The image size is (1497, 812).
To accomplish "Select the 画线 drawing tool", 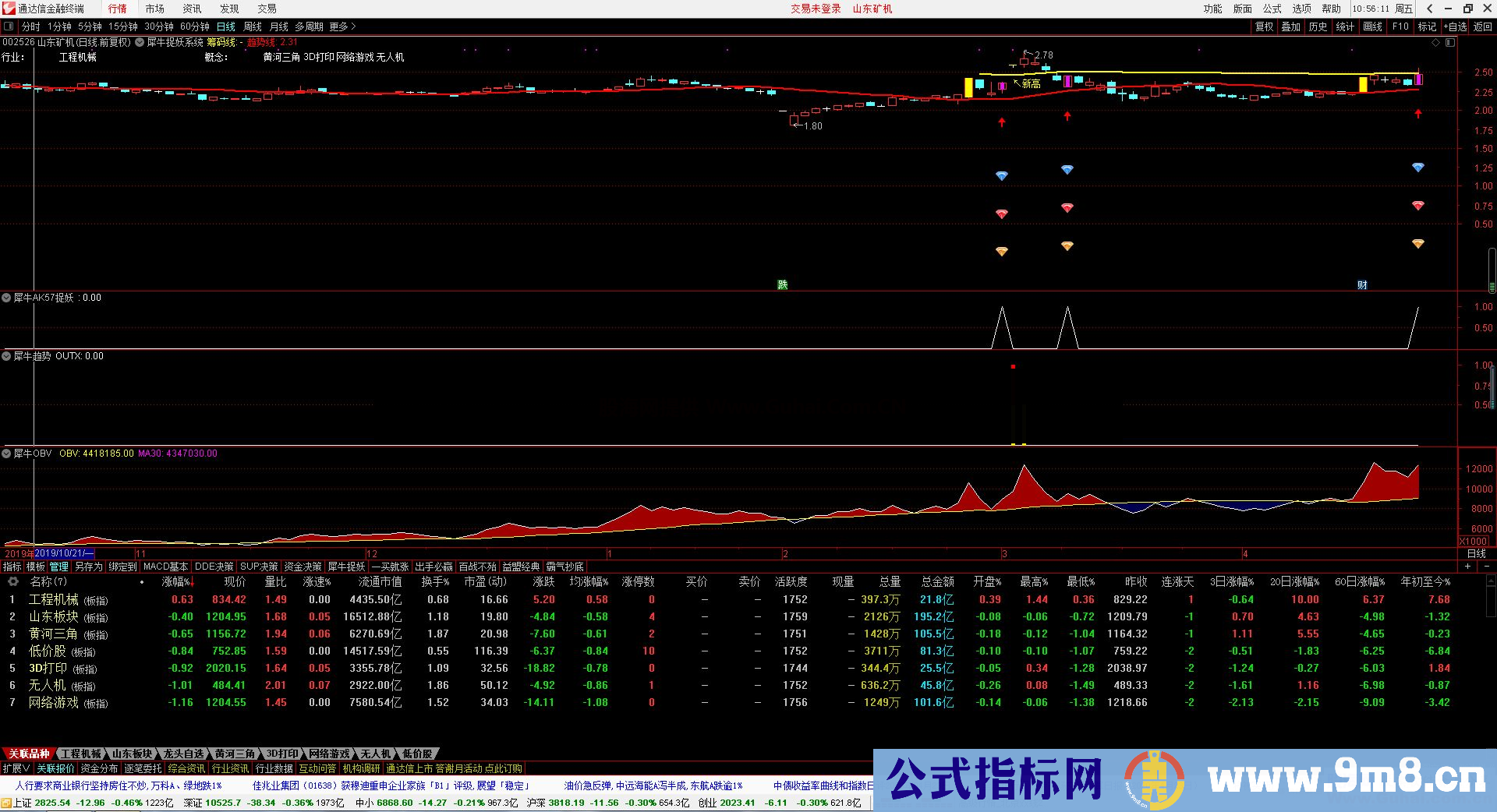I will pos(1371,26).
